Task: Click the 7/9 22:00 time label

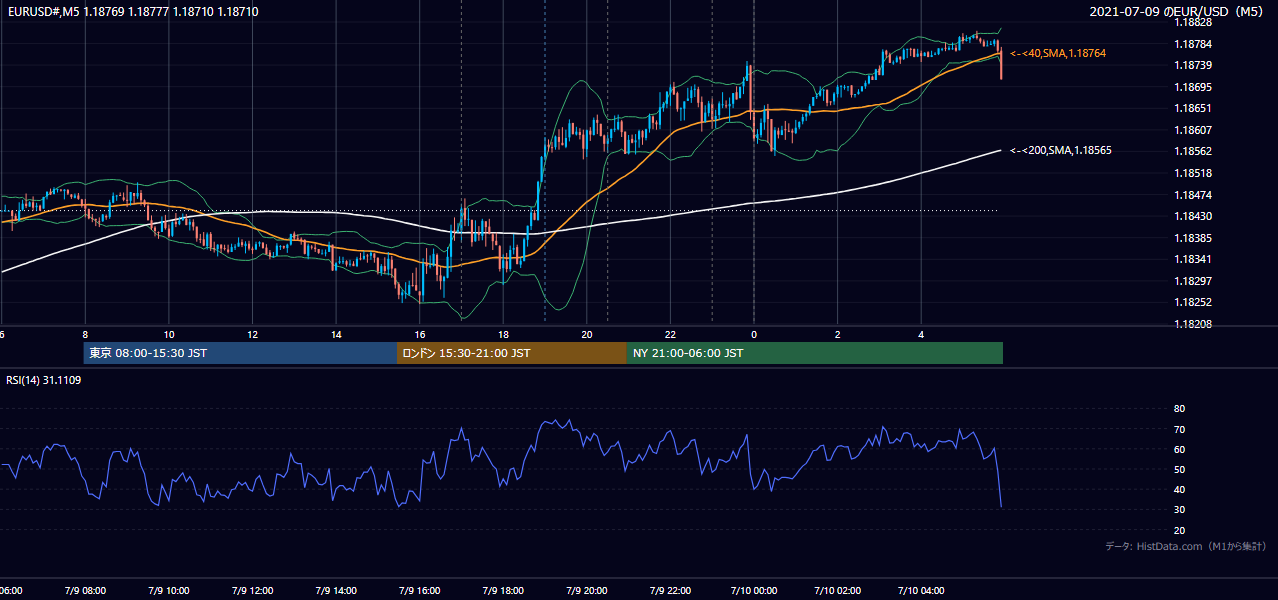Action: pos(670,590)
